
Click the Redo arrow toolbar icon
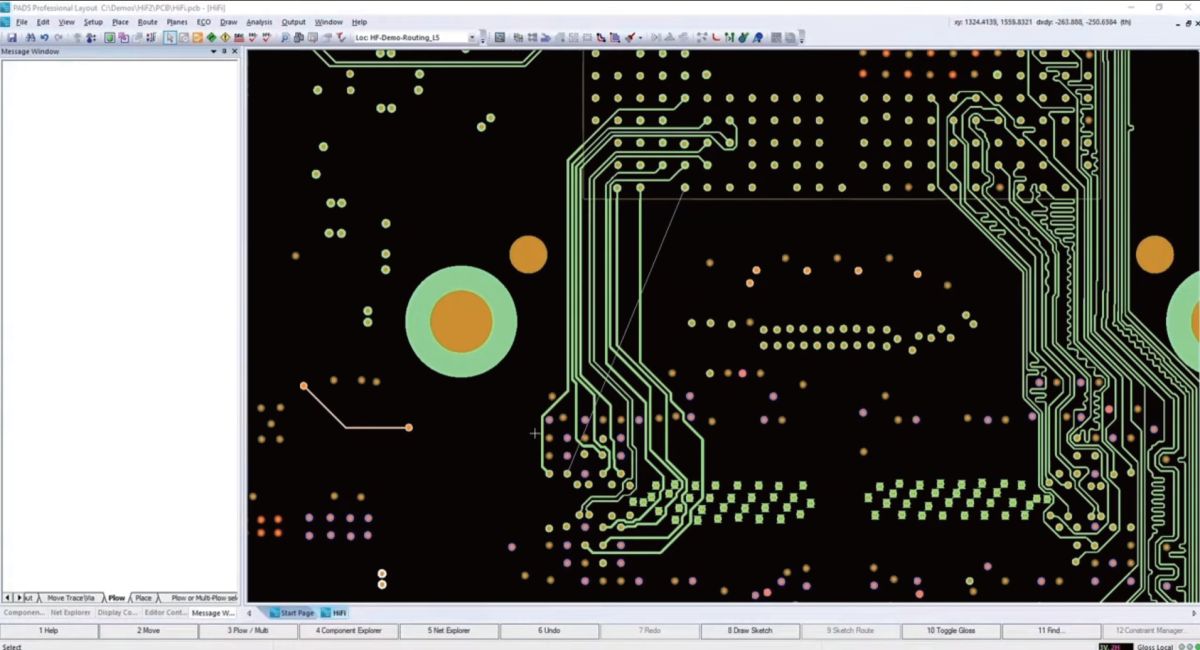(x=58, y=37)
